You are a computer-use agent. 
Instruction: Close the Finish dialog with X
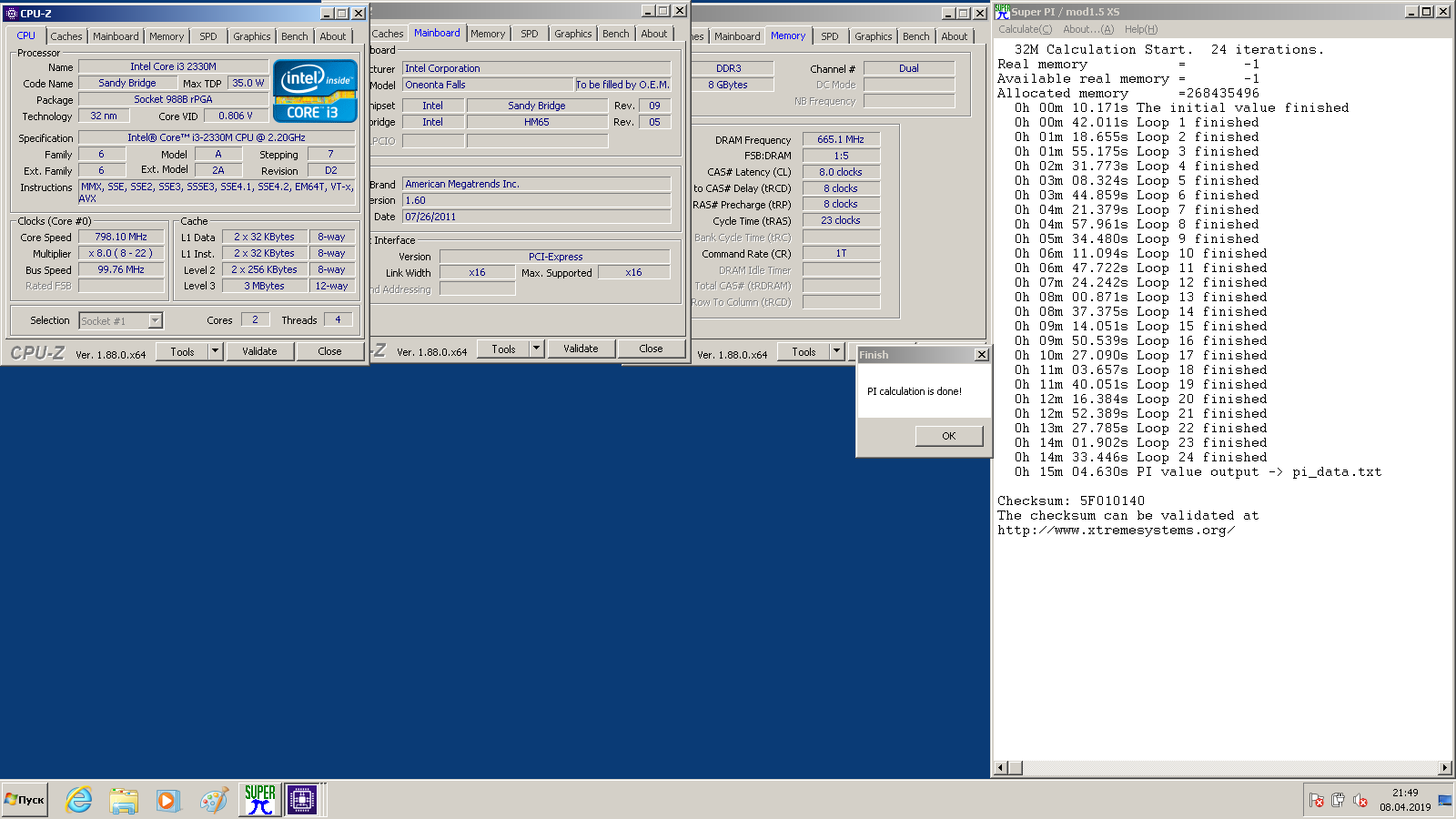(x=981, y=355)
